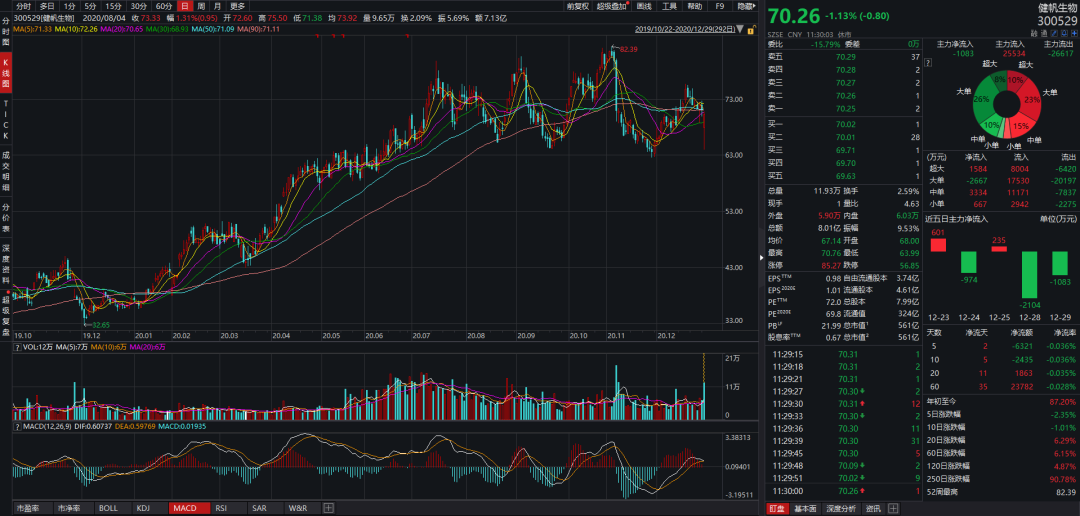Add a new indicator tab with plus icon

click(x=324, y=508)
